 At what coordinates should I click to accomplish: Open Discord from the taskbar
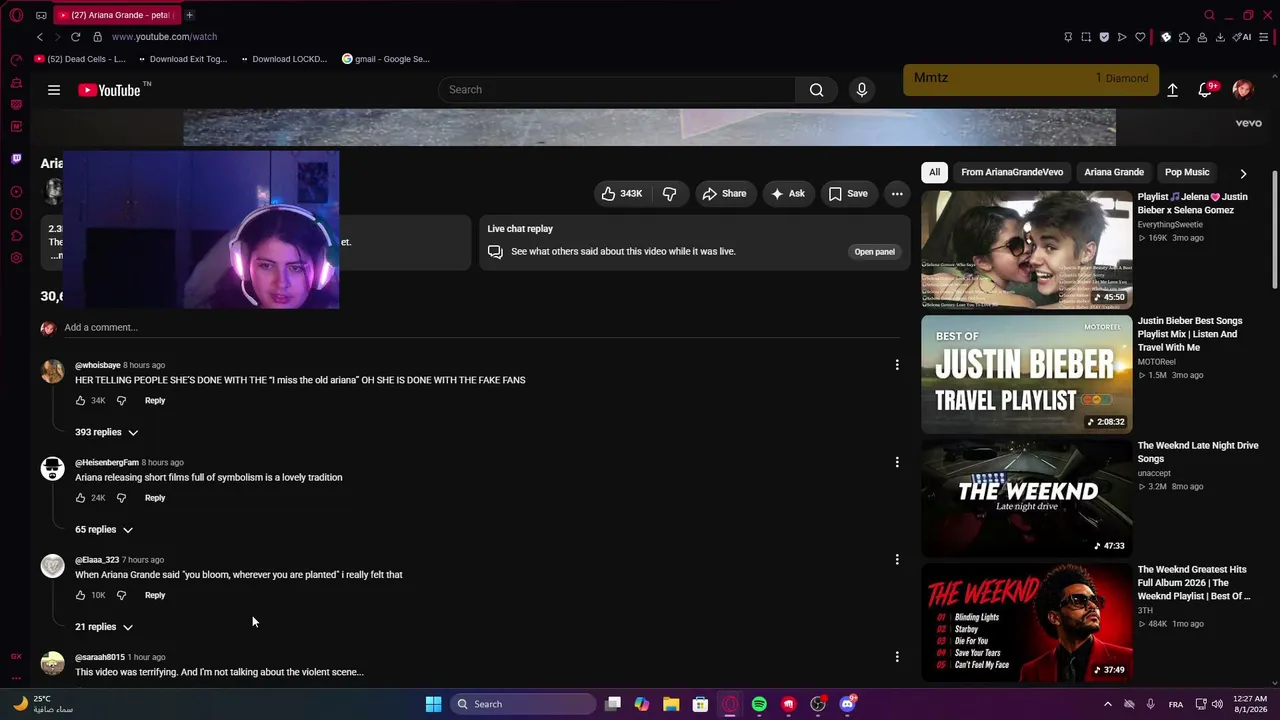(x=848, y=704)
